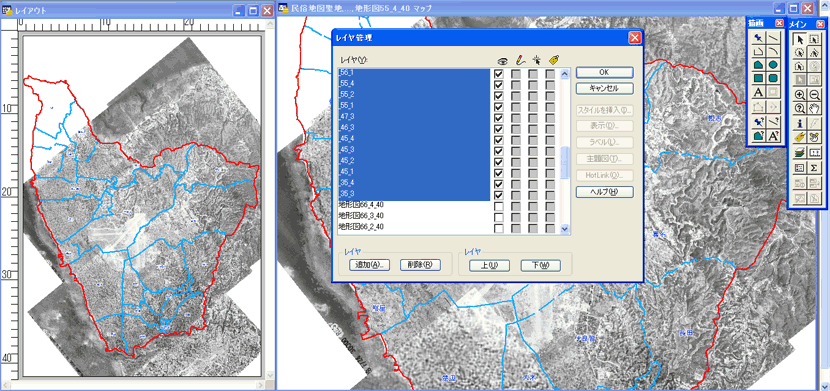Uncheck visibility for layer _35_3

click(498, 195)
